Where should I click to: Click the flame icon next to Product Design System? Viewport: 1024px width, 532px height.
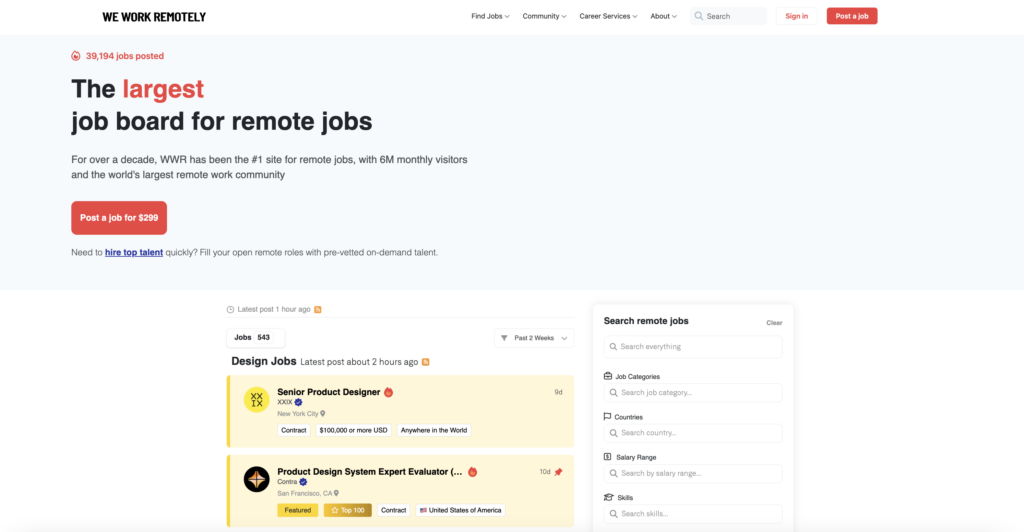pos(473,472)
